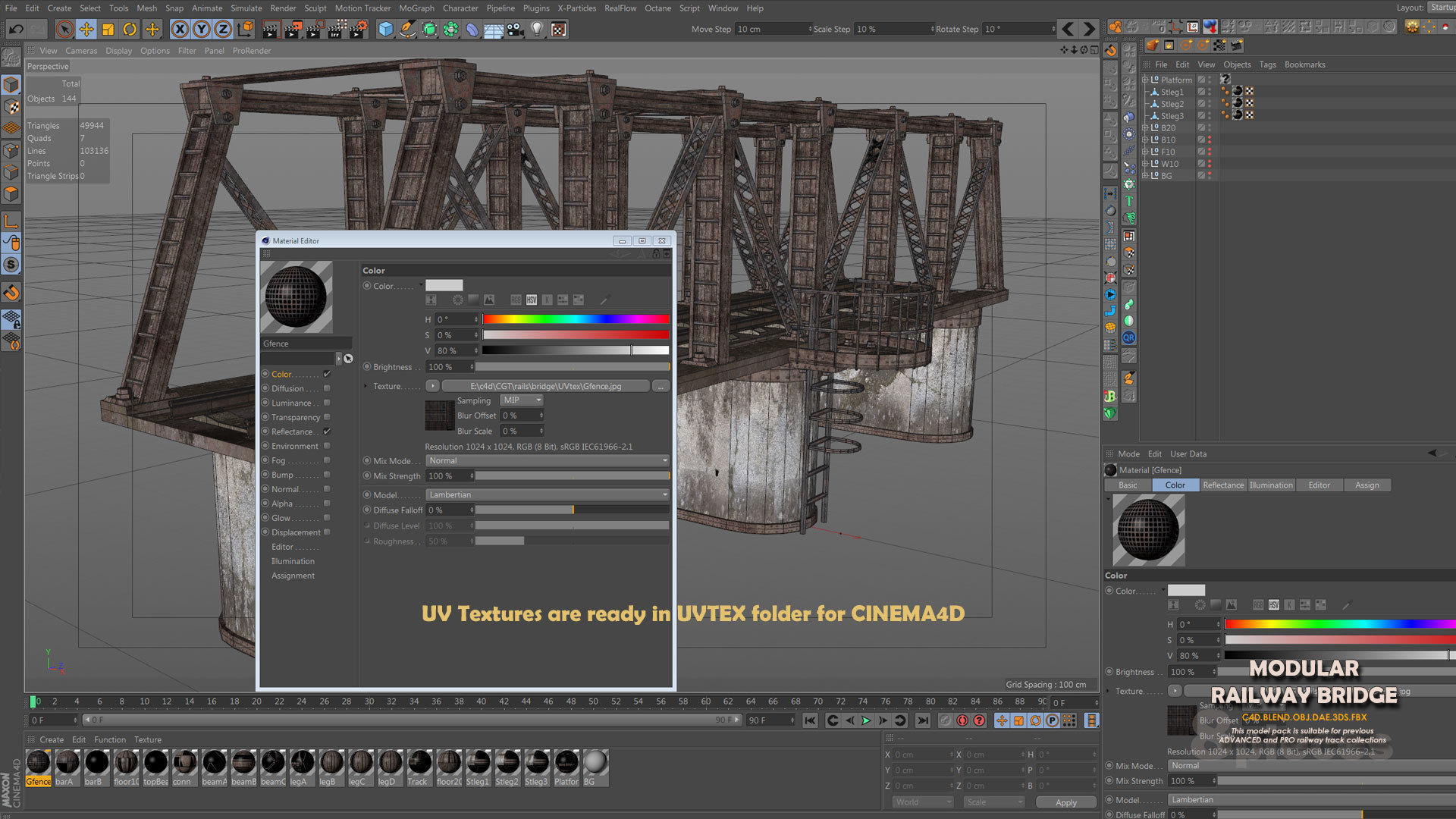
Task: Open the World coordinate dropdown
Action: 922,802
